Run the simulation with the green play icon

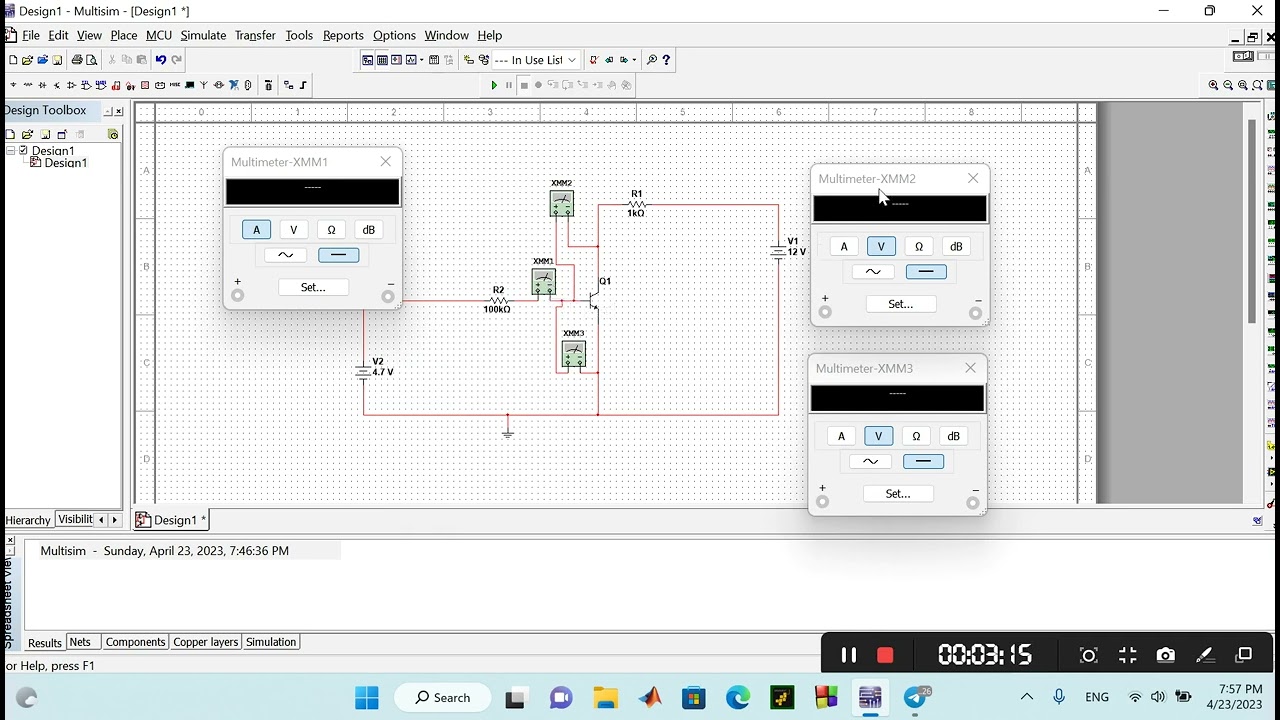click(x=494, y=85)
